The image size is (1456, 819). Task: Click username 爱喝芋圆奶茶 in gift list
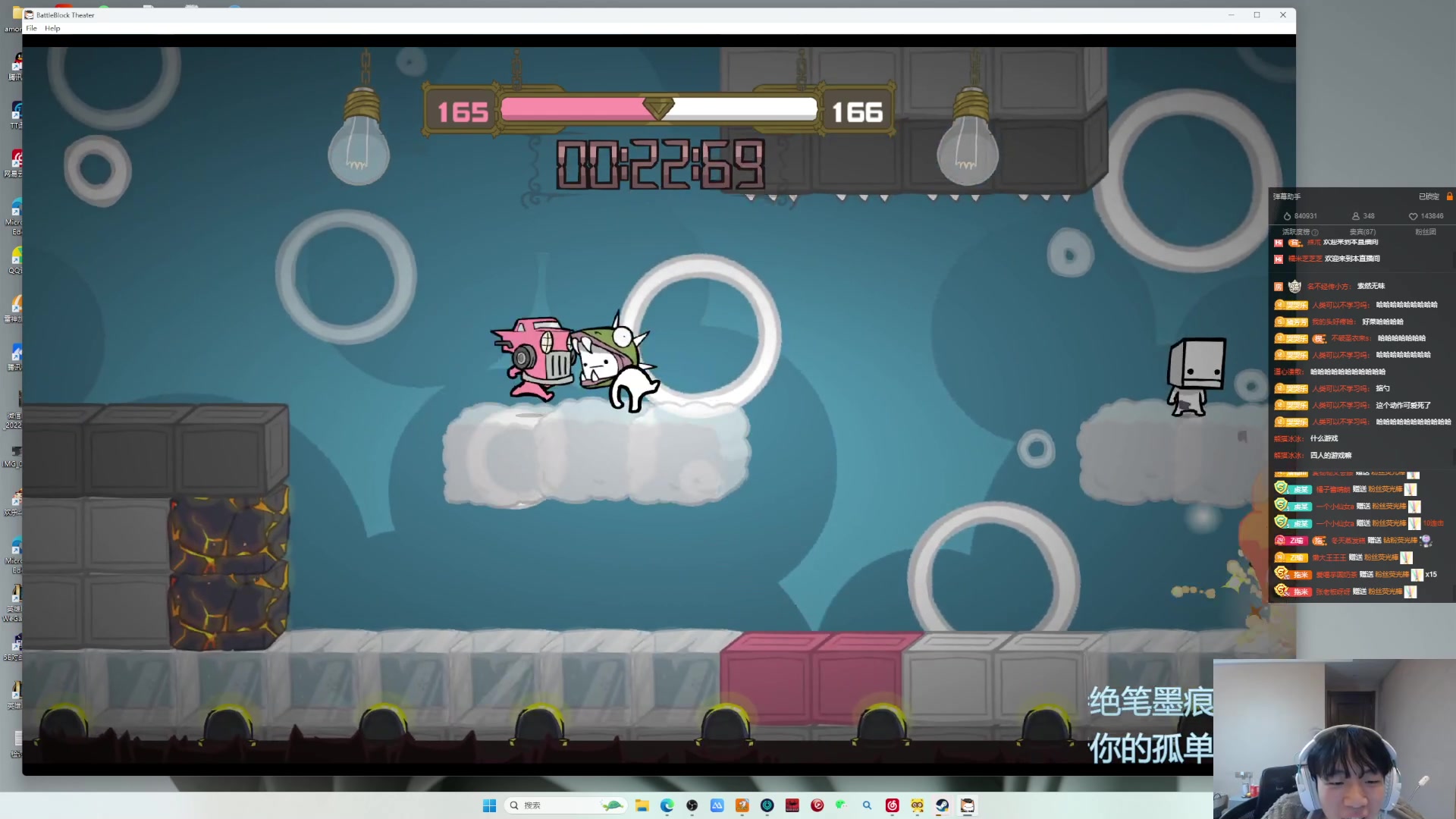click(1336, 575)
